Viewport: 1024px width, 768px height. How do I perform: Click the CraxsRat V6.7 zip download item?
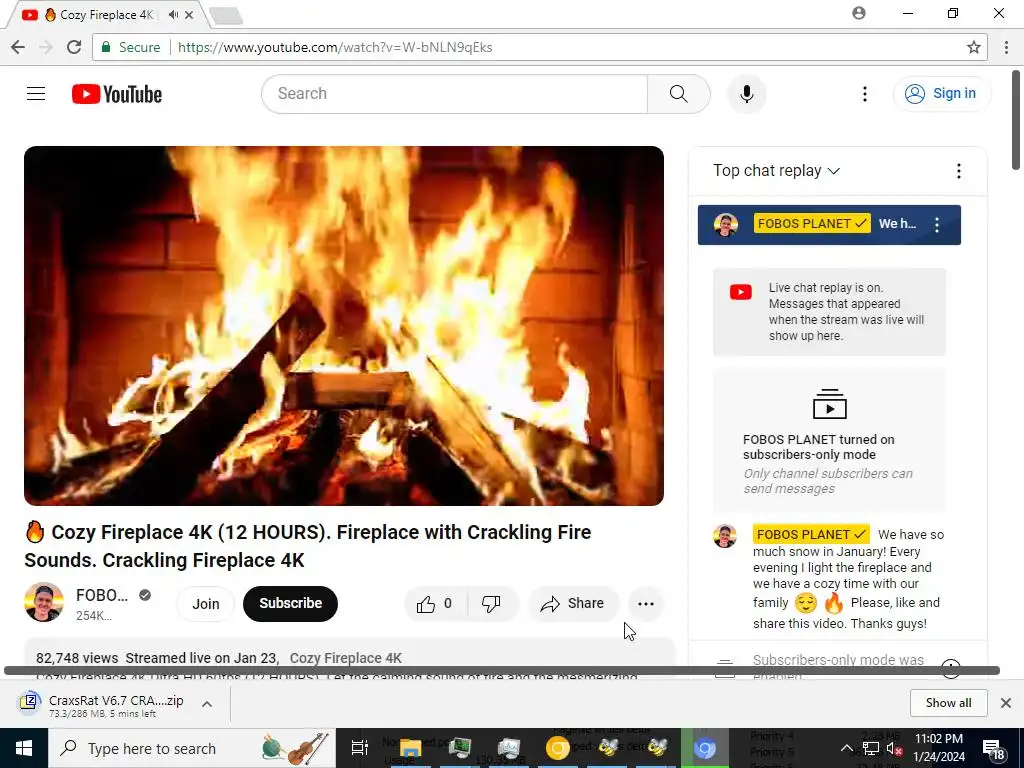(x=104, y=704)
